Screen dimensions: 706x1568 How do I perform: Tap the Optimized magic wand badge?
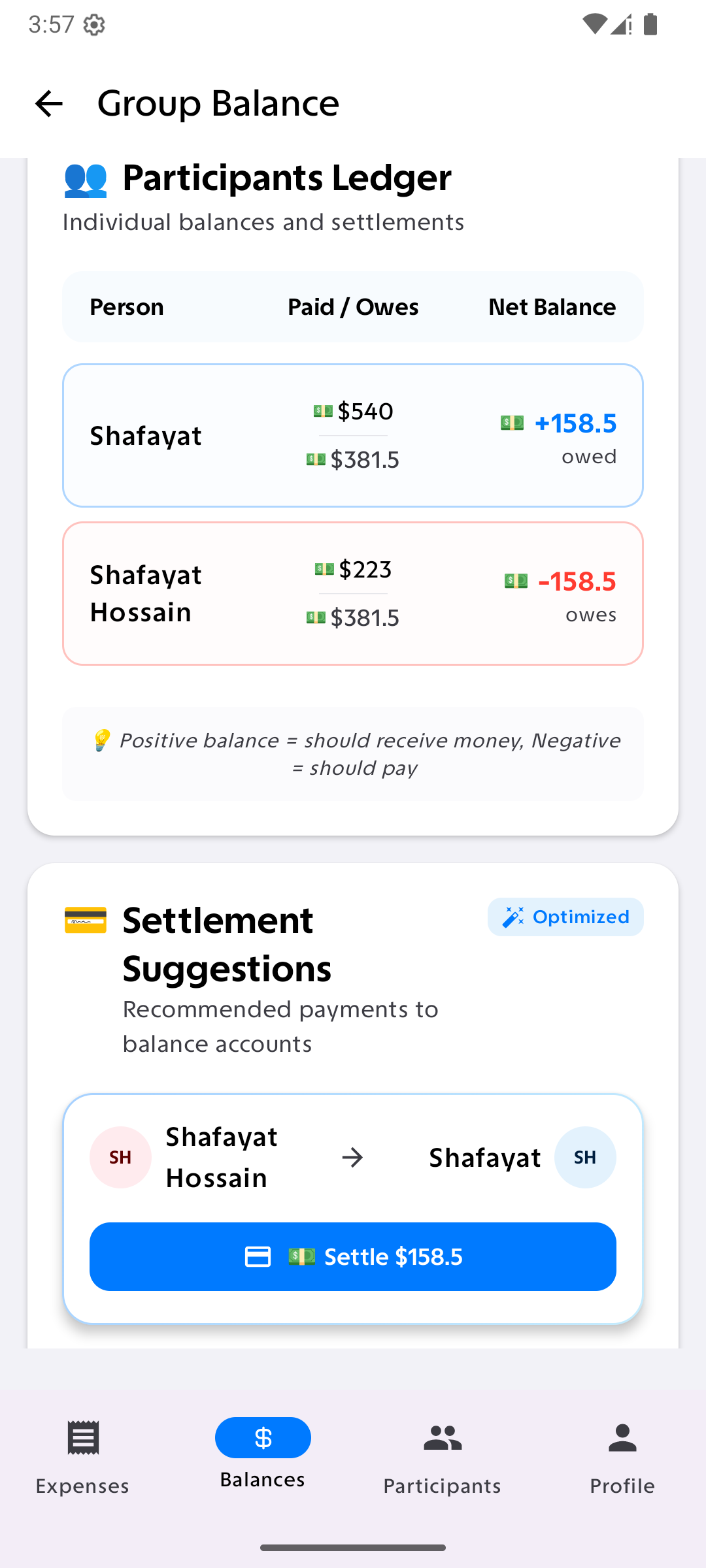click(565, 917)
